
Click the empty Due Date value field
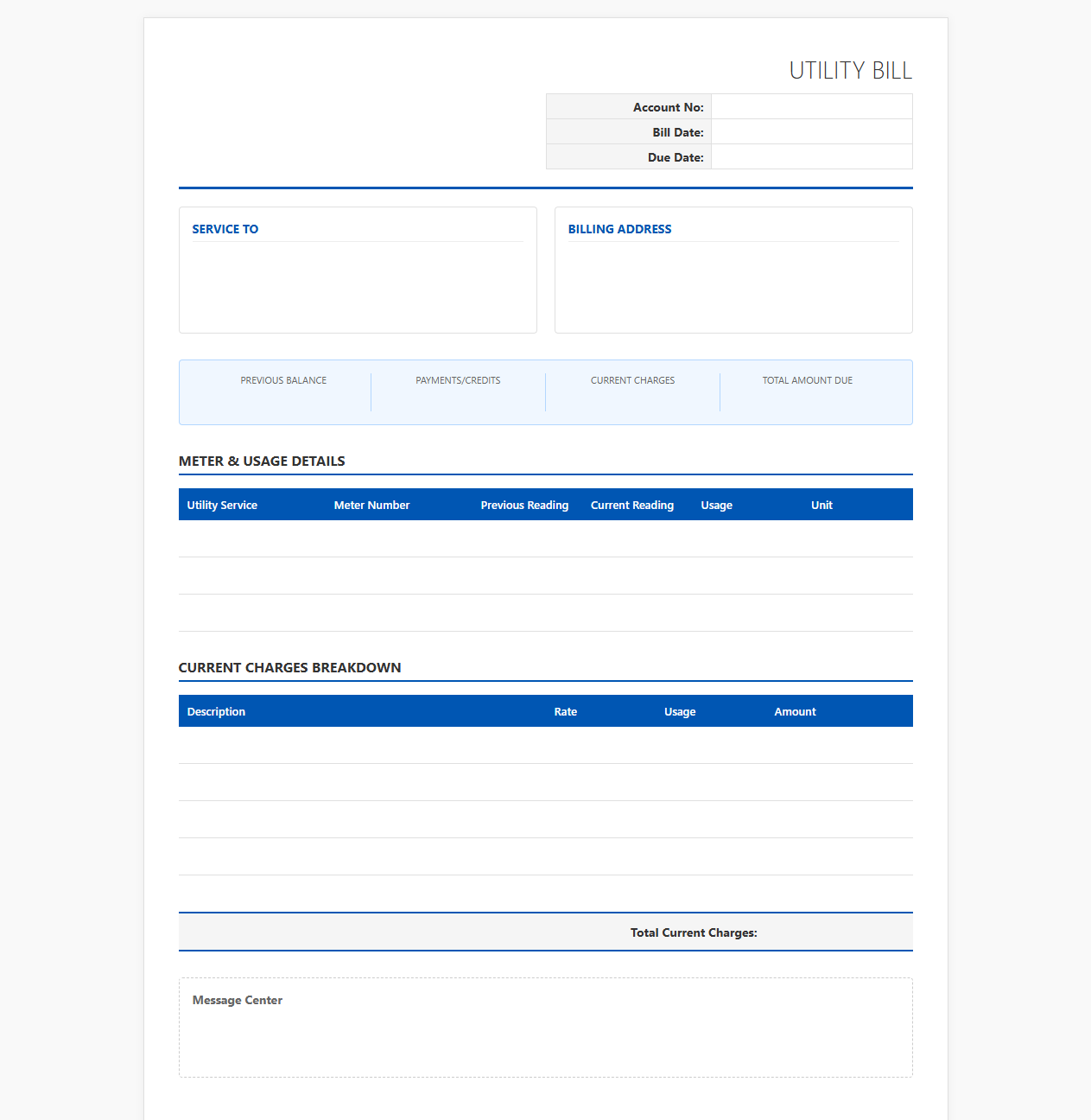(811, 157)
